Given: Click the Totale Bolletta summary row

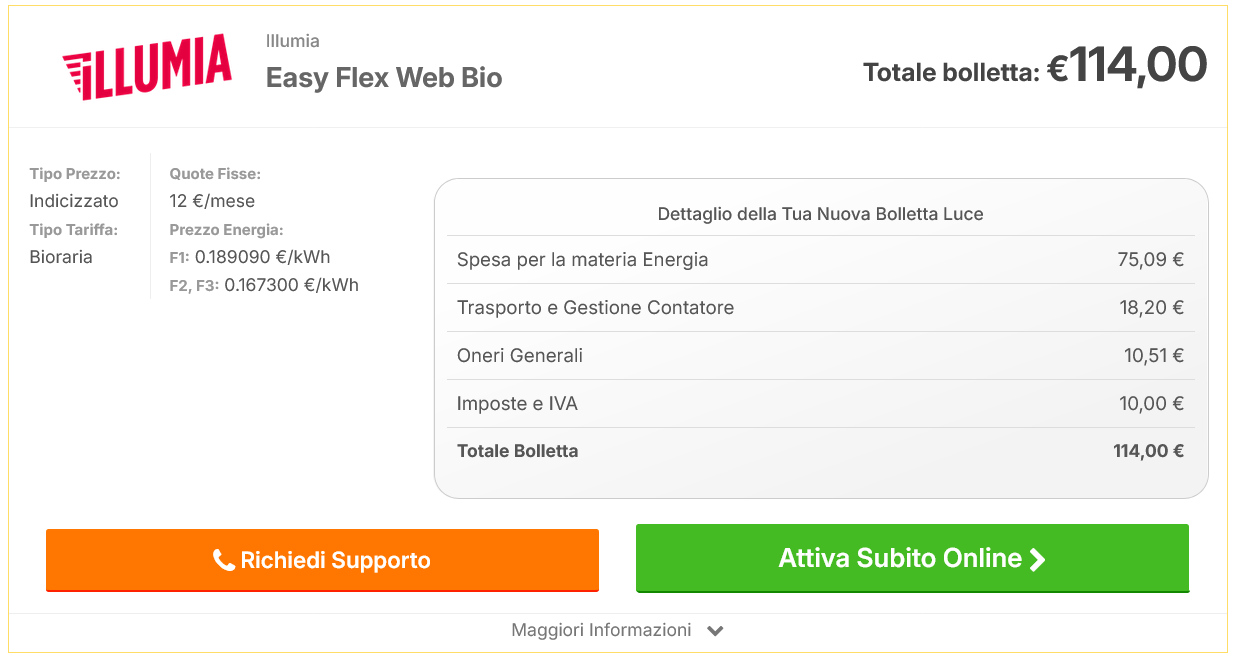Looking at the screenshot, I should [x=820, y=451].
